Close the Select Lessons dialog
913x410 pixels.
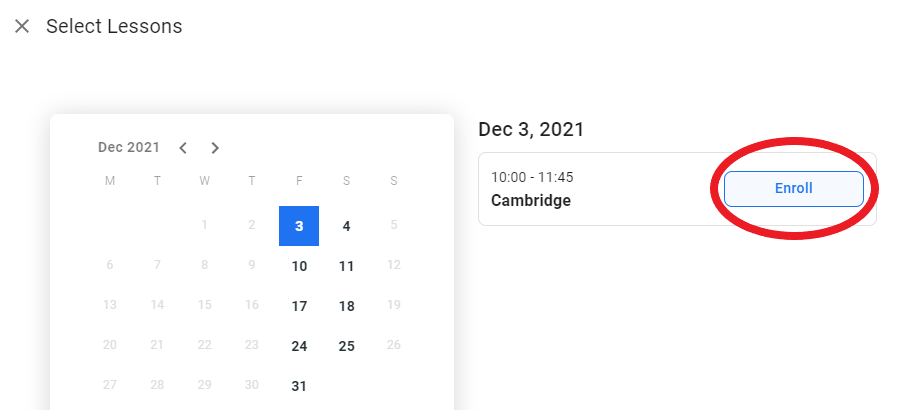[22, 26]
